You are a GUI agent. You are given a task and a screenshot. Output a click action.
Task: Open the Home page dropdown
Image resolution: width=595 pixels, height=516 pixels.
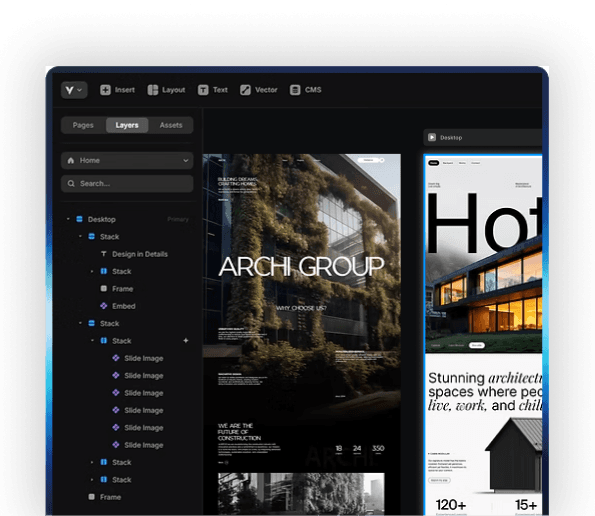click(x=127, y=160)
